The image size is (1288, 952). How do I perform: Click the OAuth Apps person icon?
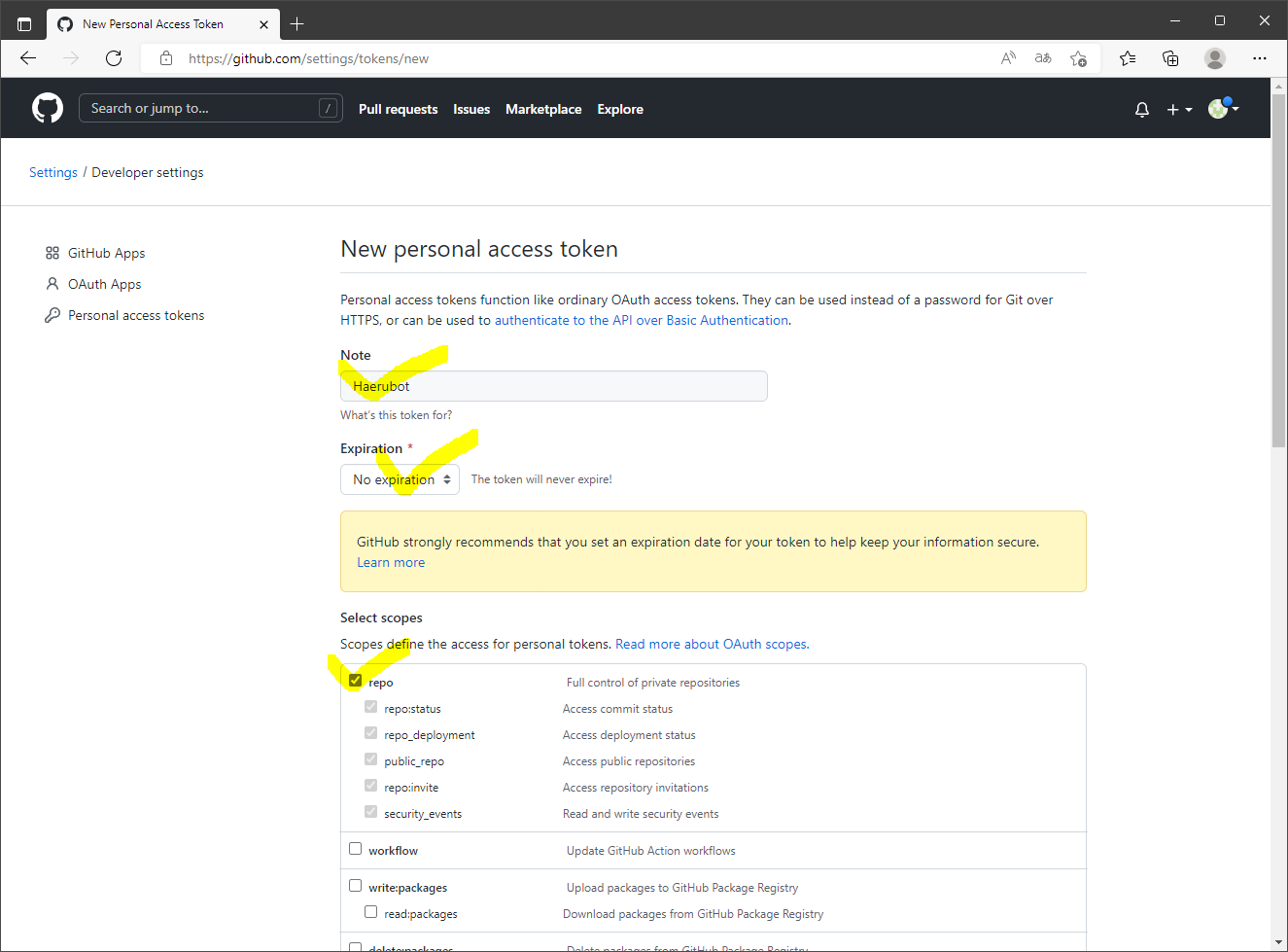coord(52,284)
